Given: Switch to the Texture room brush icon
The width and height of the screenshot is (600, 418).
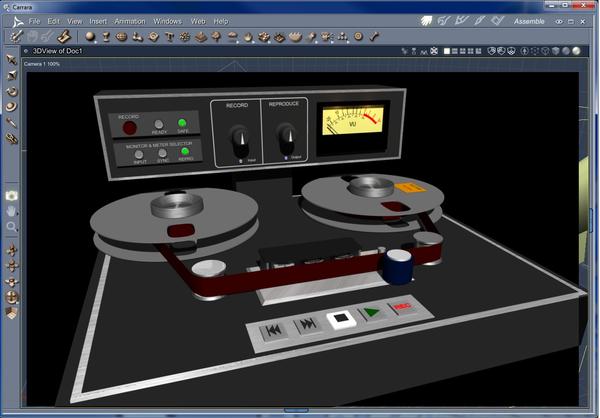Looking at the screenshot, I should [480, 21].
